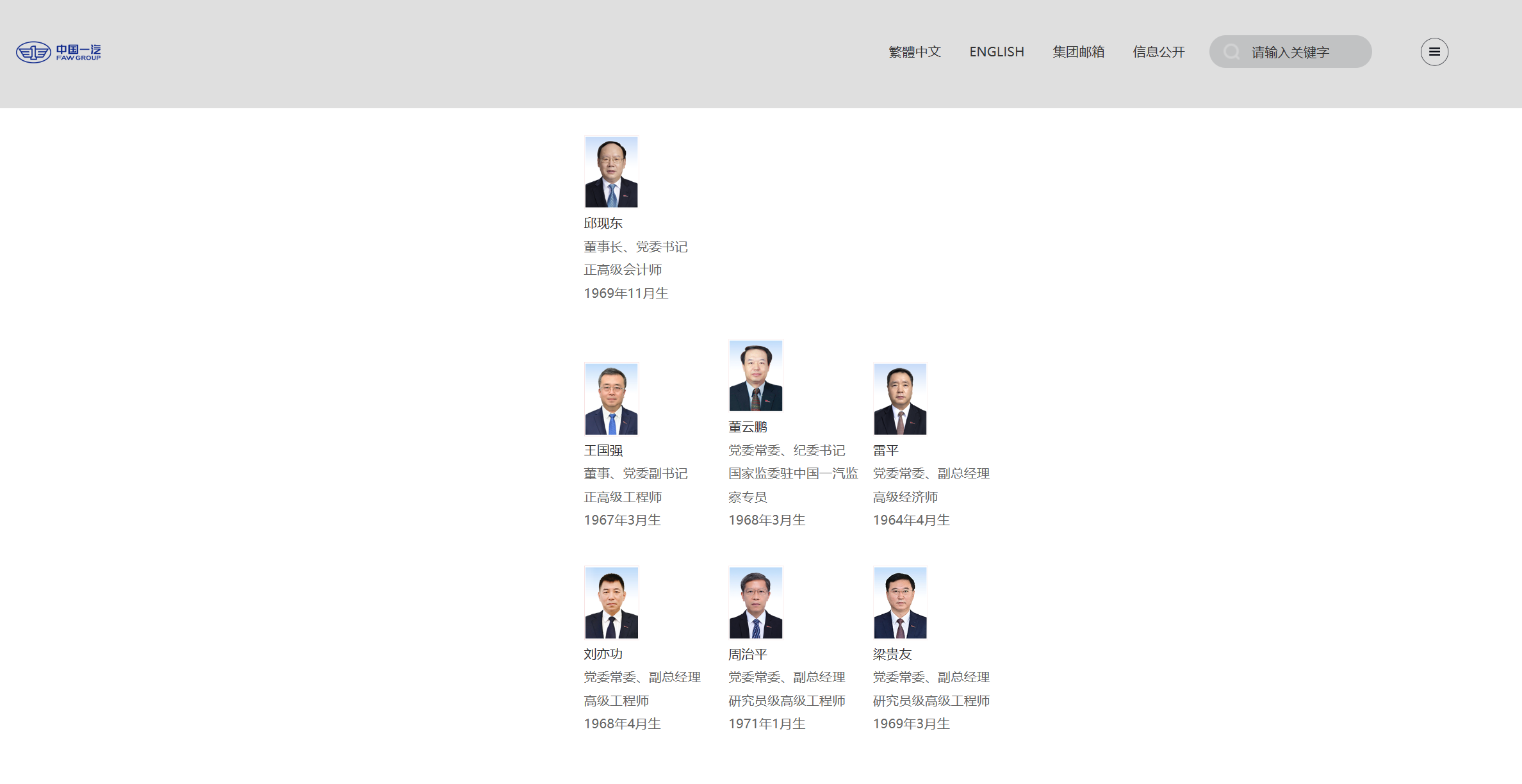Click the FAW Group logo

pos(59,52)
